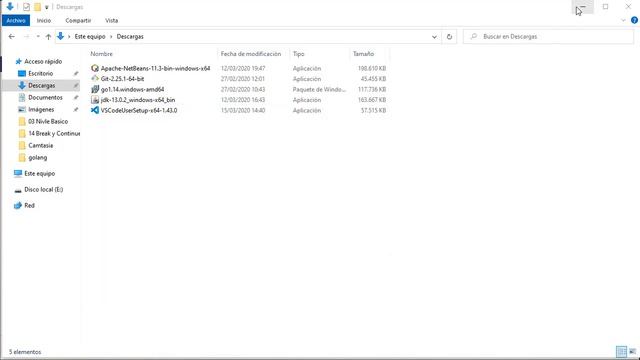Open the Compartir ribbon tab

pyautogui.click(x=78, y=20)
